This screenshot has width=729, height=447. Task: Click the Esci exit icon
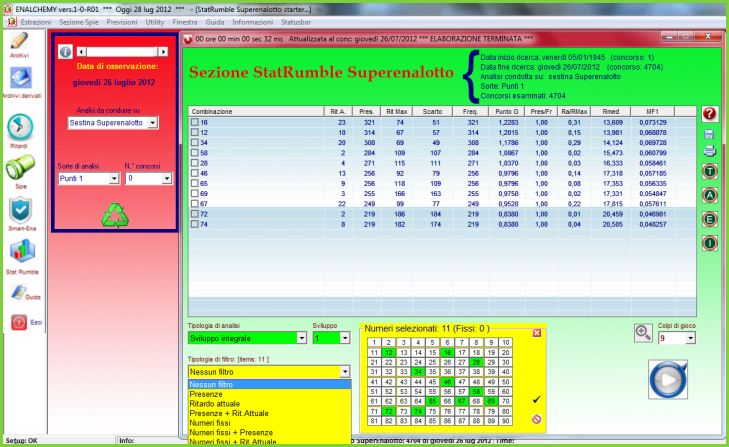[x=19, y=322]
